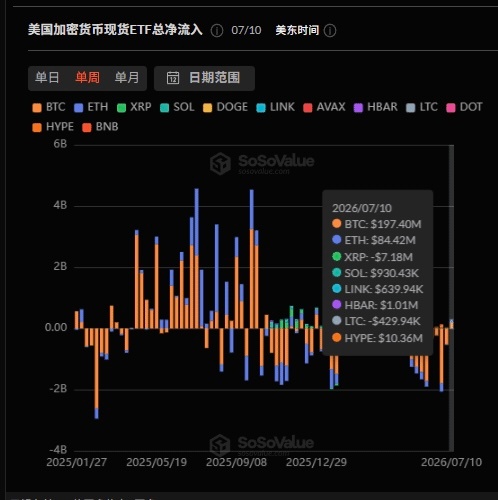
Task: Click the info icon beside the chart title
Action: tap(217, 31)
